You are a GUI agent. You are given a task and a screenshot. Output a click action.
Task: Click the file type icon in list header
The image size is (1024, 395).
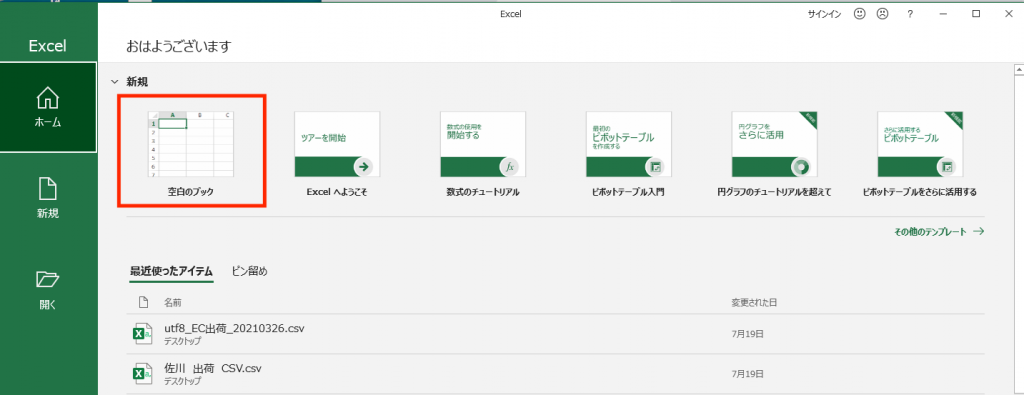point(144,302)
